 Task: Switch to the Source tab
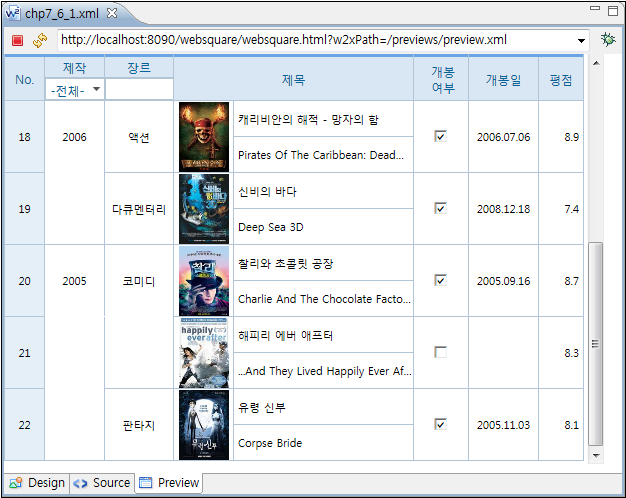[x=102, y=483]
